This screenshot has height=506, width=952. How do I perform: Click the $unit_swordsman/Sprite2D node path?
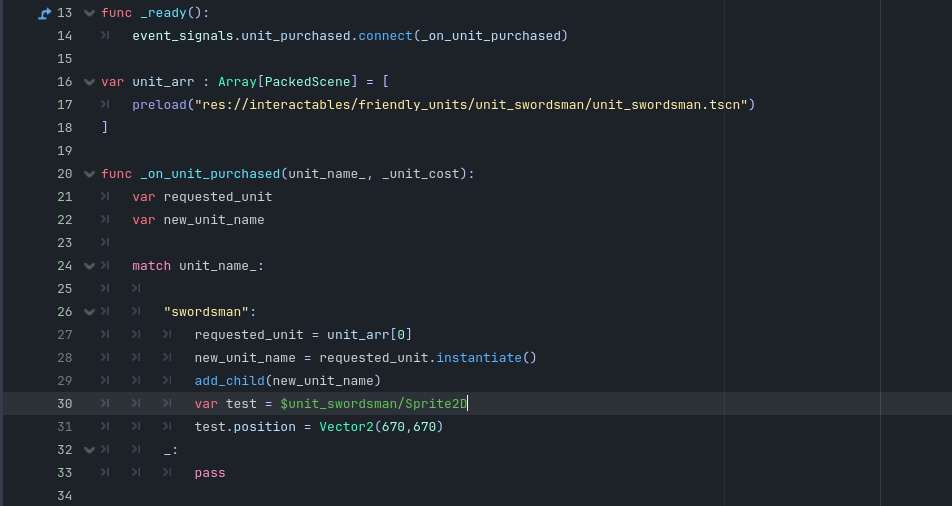[x=373, y=404]
